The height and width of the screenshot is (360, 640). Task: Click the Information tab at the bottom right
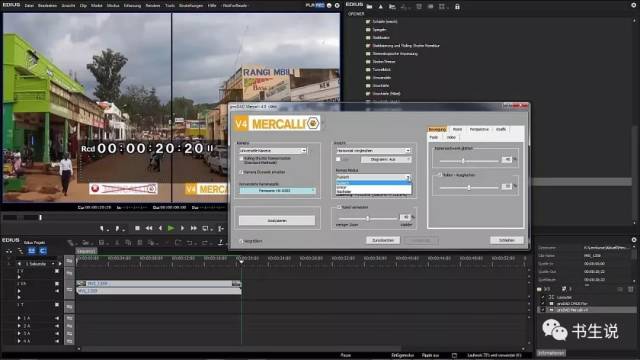pos(551,353)
